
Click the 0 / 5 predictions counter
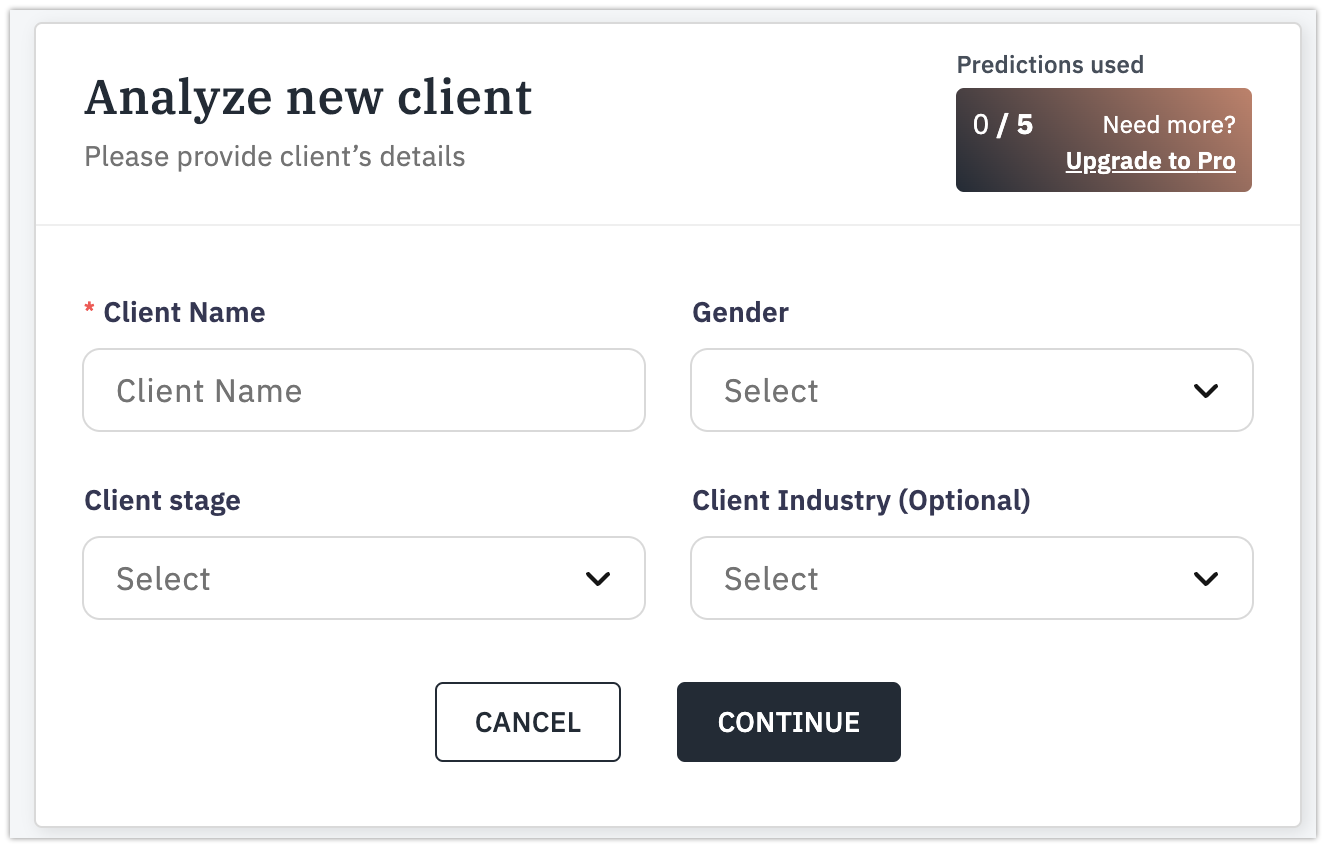pos(1003,125)
